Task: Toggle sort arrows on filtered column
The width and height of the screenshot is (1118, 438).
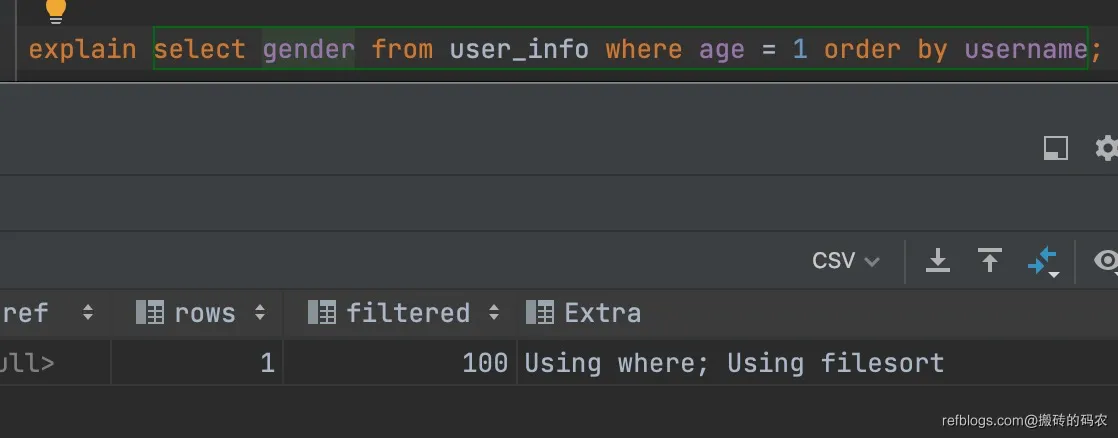Action: coord(493,313)
